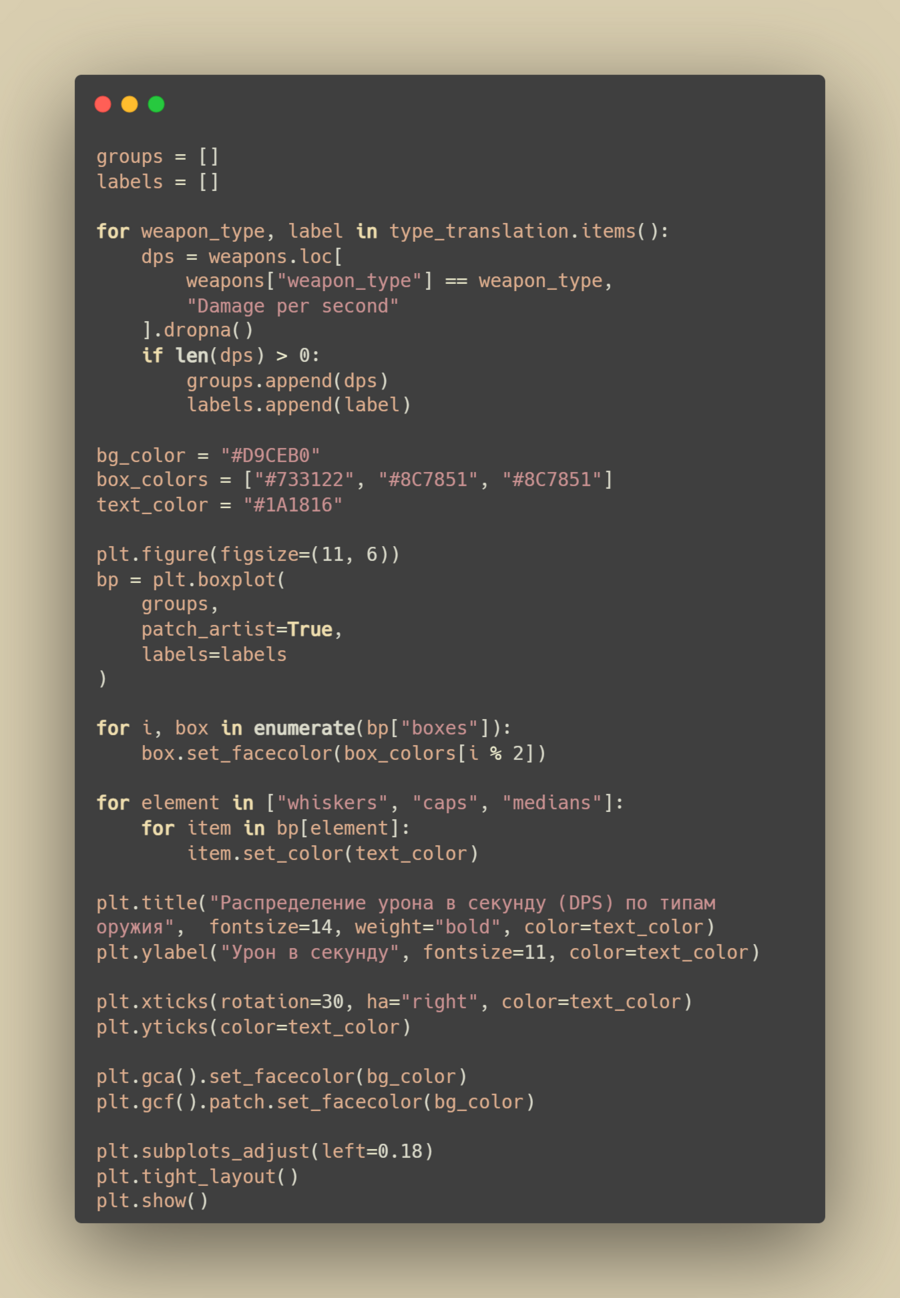Click the 'labels=labels' argument
The width and height of the screenshot is (900, 1298).
214,655
